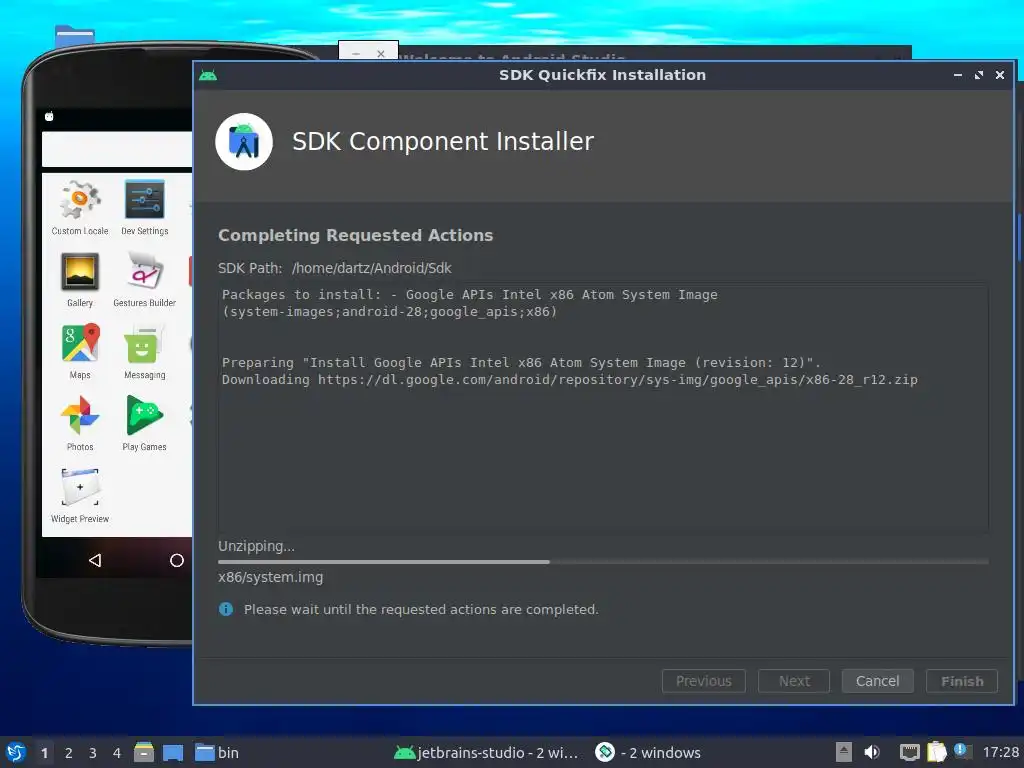This screenshot has height=768, width=1024.
Task: Close the SDK Quickfix Installation dialog
Action: click(999, 75)
